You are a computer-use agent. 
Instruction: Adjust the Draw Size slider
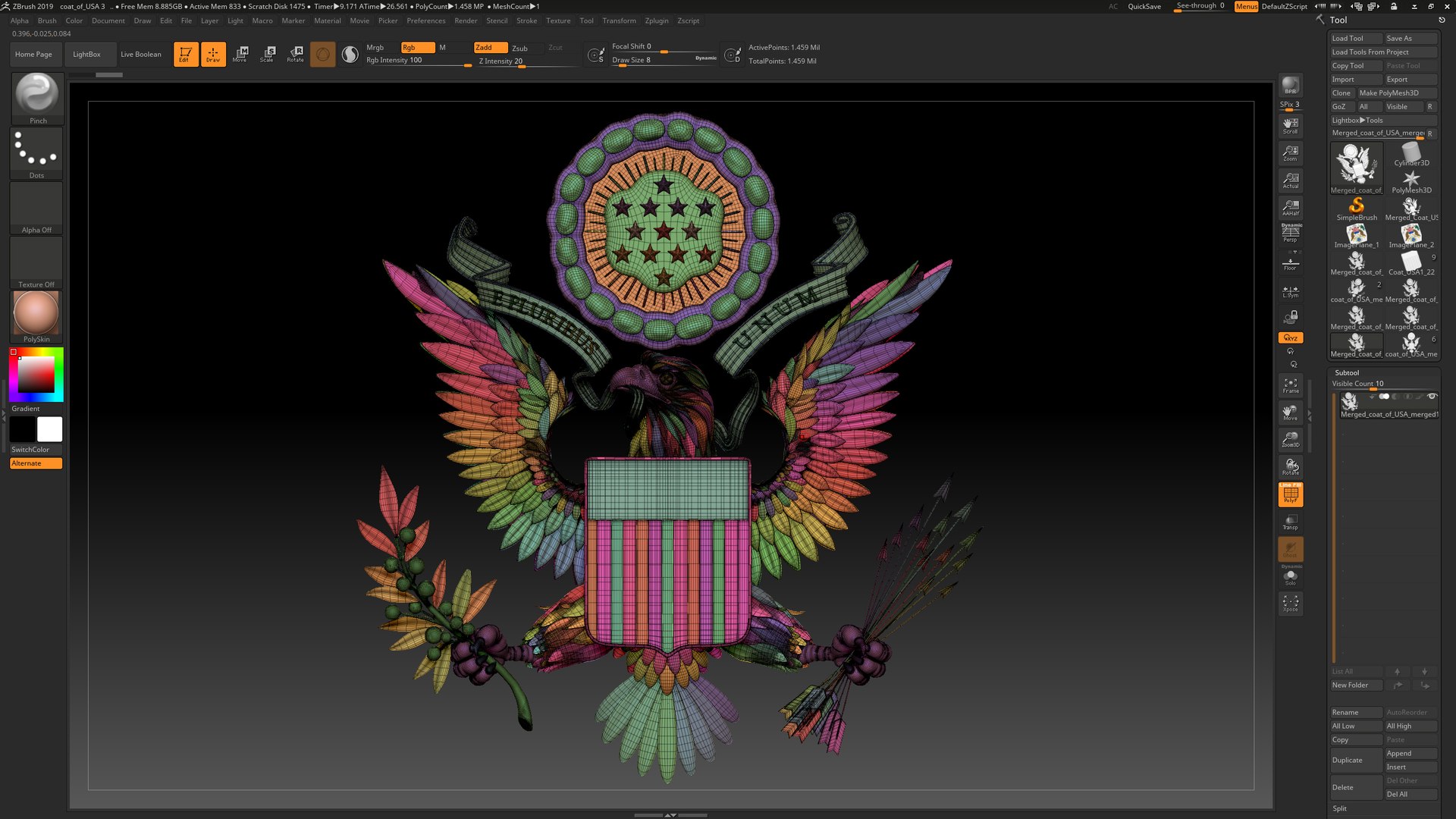pos(664,61)
